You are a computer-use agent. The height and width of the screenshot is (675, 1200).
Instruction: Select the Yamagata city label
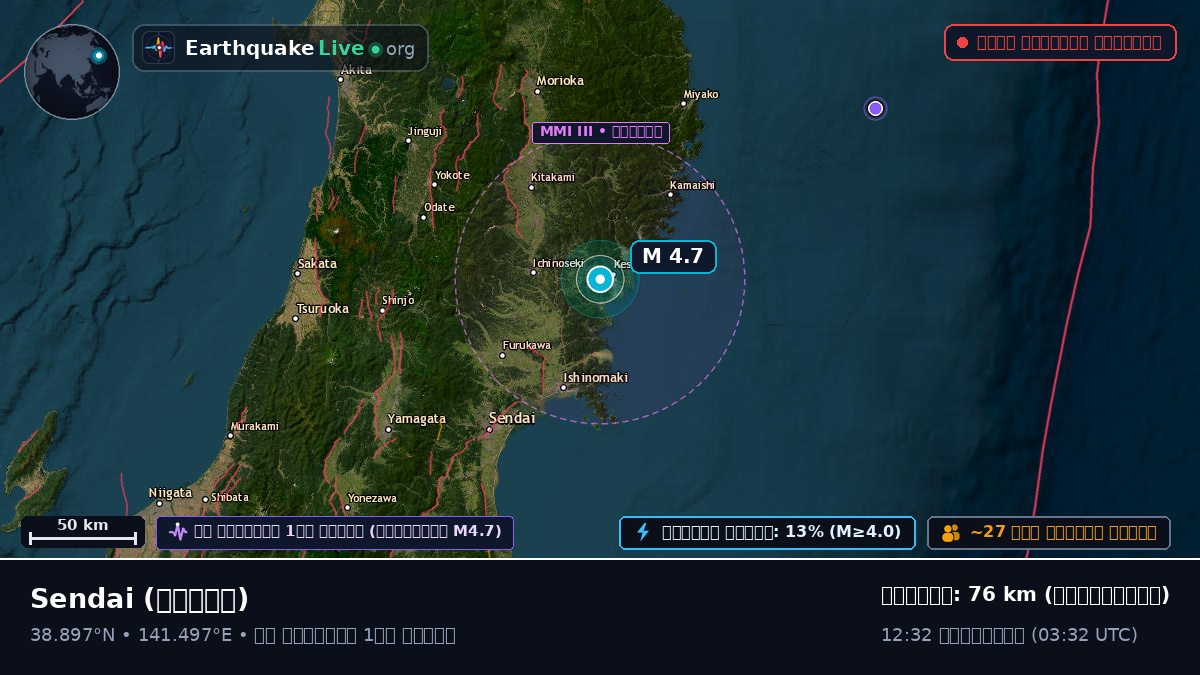(x=416, y=419)
